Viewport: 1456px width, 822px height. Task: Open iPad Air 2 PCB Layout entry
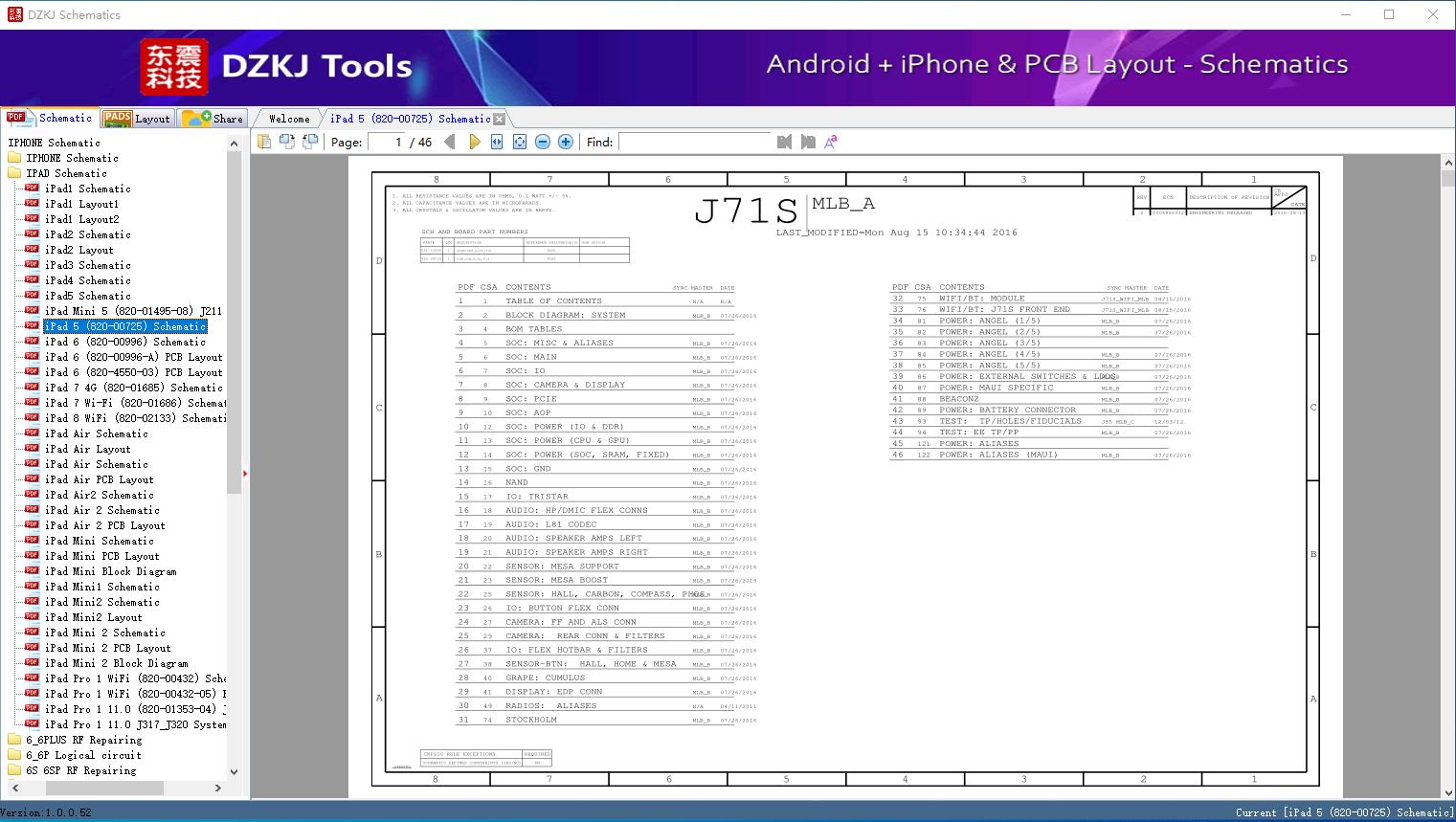click(x=105, y=525)
